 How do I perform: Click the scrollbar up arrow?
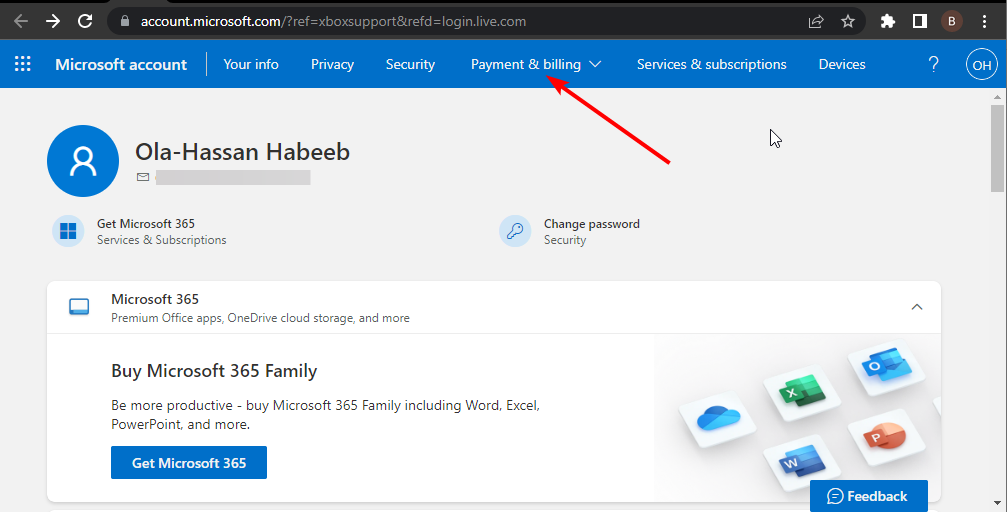coord(997,96)
